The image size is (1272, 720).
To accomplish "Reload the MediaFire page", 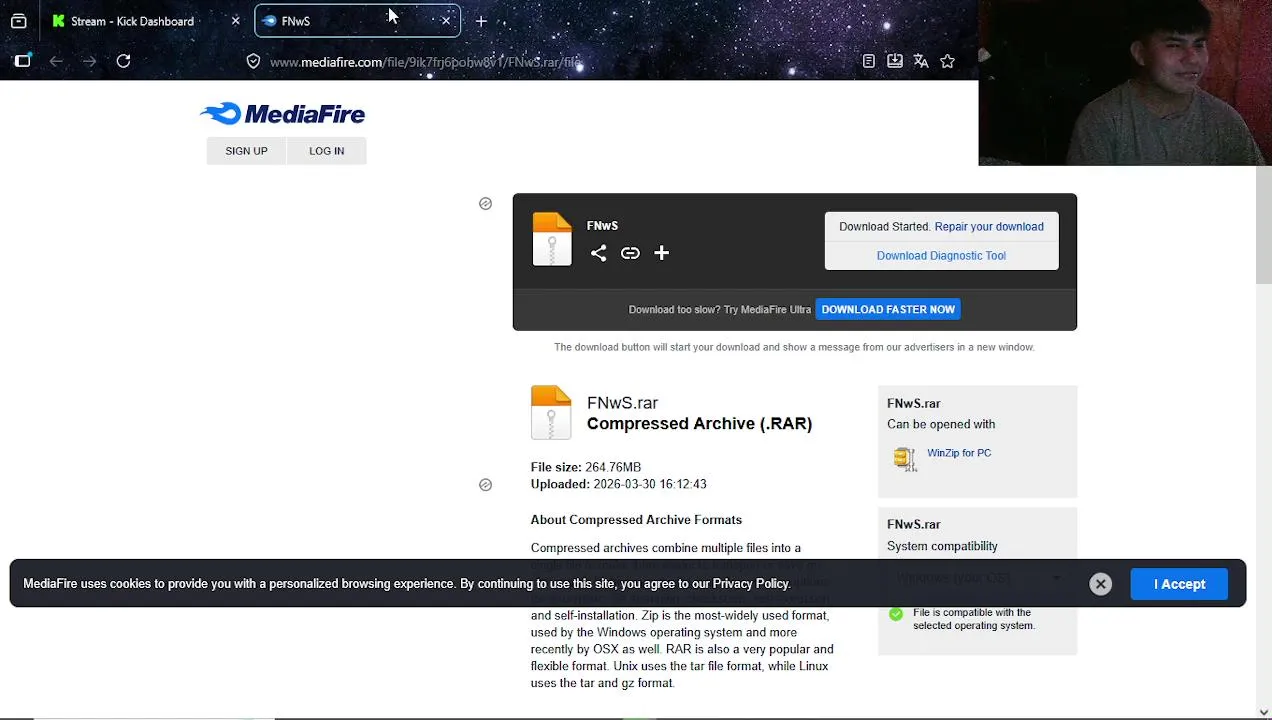I will 123,61.
